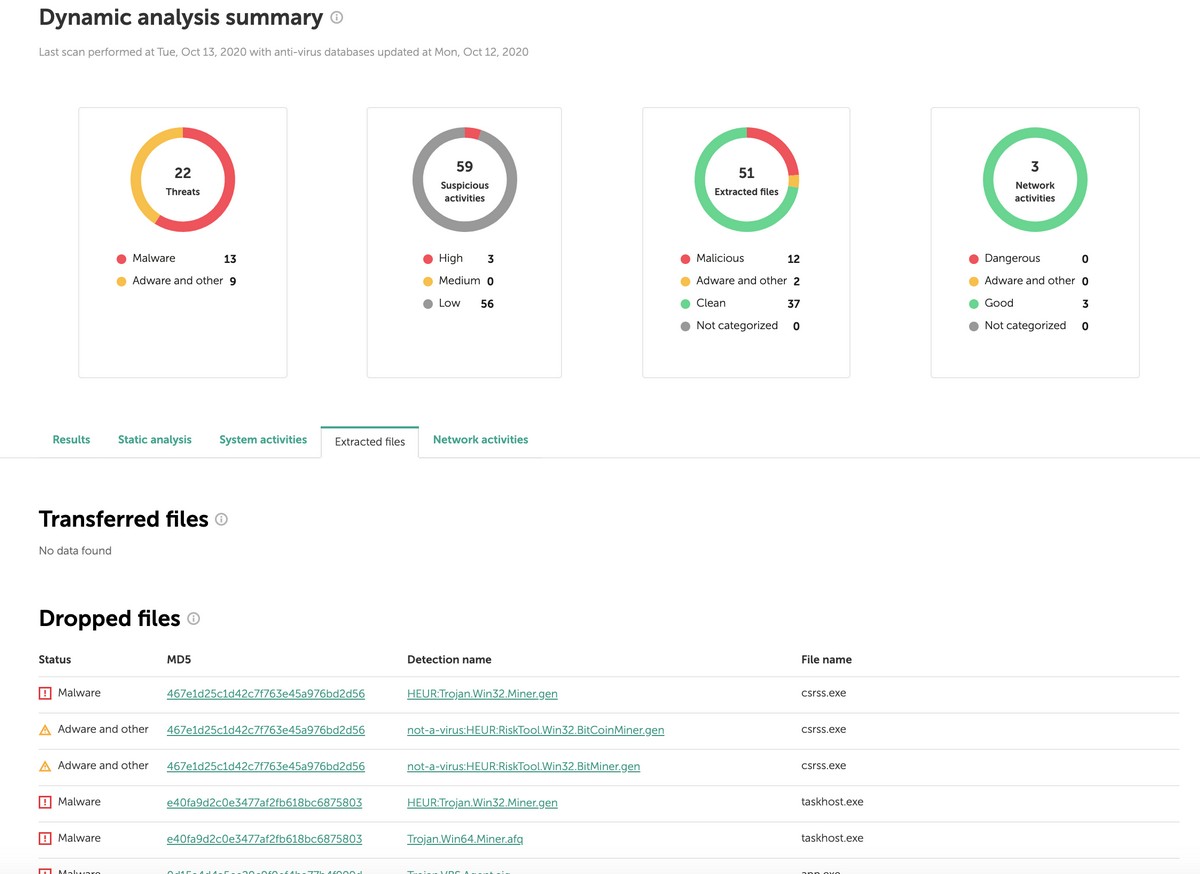Click csrss.exe in BitCoinMiner.gen row
The image size is (1200, 874).
(824, 730)
